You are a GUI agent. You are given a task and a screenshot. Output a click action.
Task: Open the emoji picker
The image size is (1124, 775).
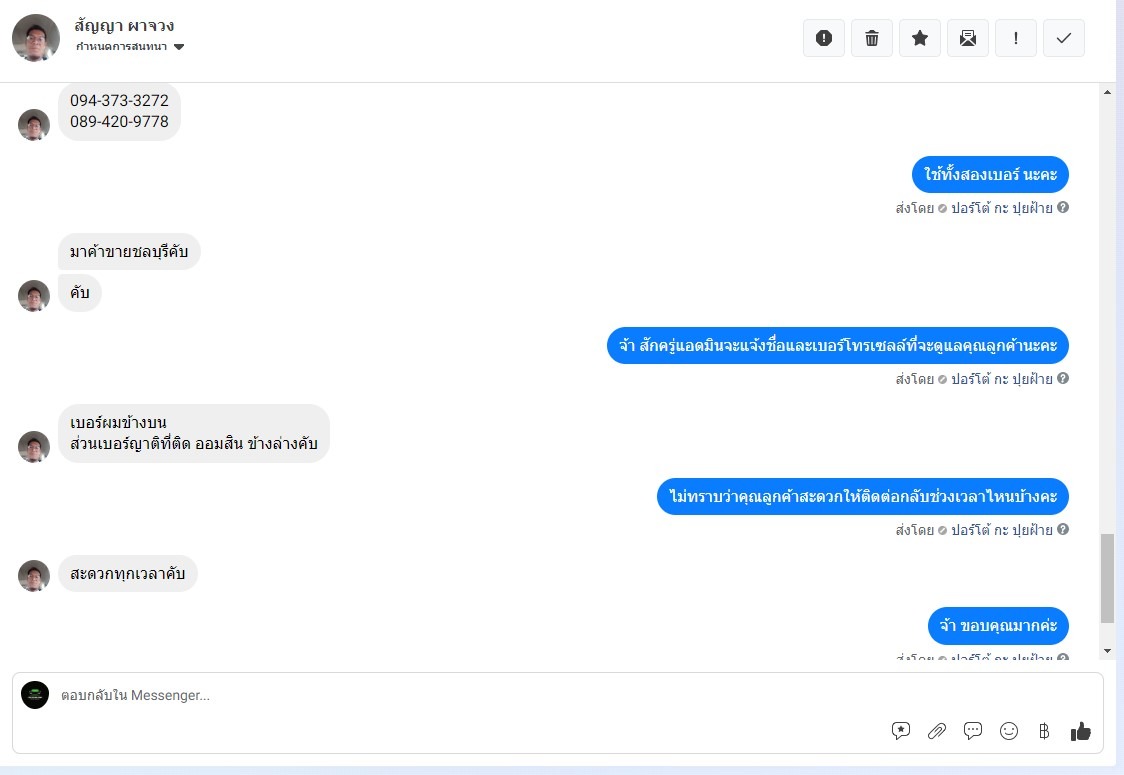(x=1009, y=731)
